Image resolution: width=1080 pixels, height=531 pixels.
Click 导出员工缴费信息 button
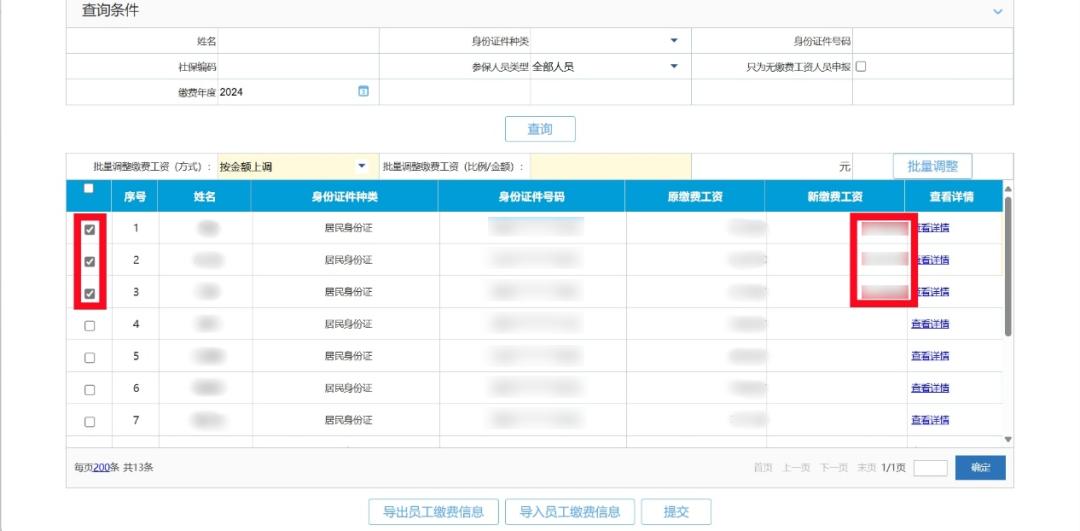coord(433,512)
